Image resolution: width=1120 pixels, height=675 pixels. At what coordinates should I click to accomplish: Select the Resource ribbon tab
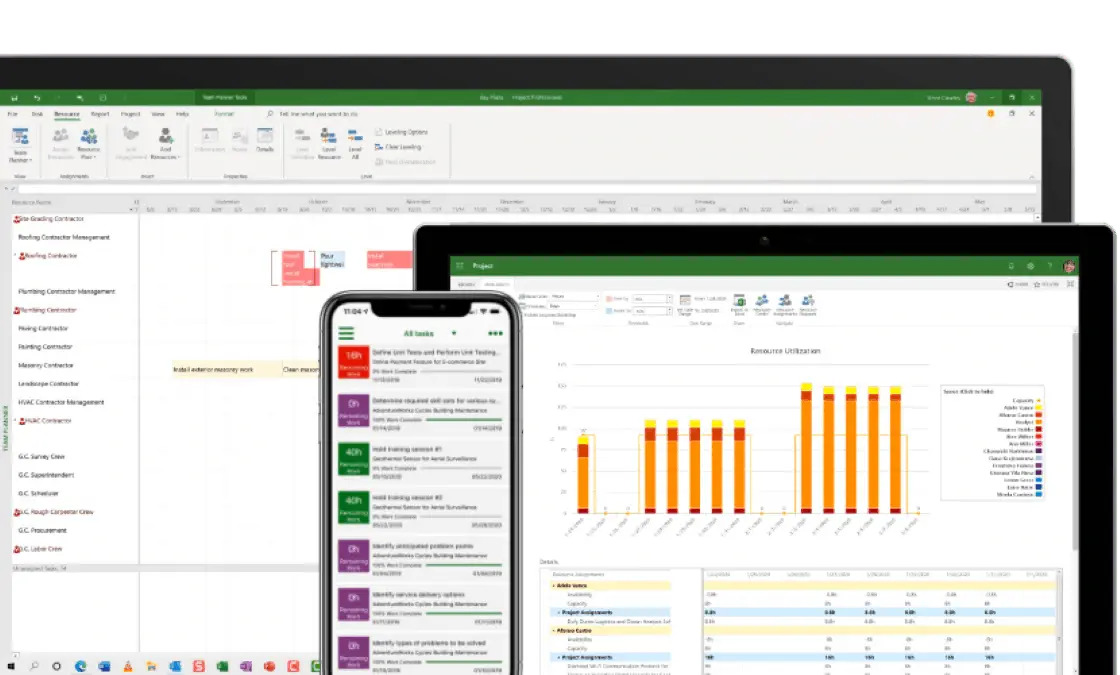click(66, 114)
